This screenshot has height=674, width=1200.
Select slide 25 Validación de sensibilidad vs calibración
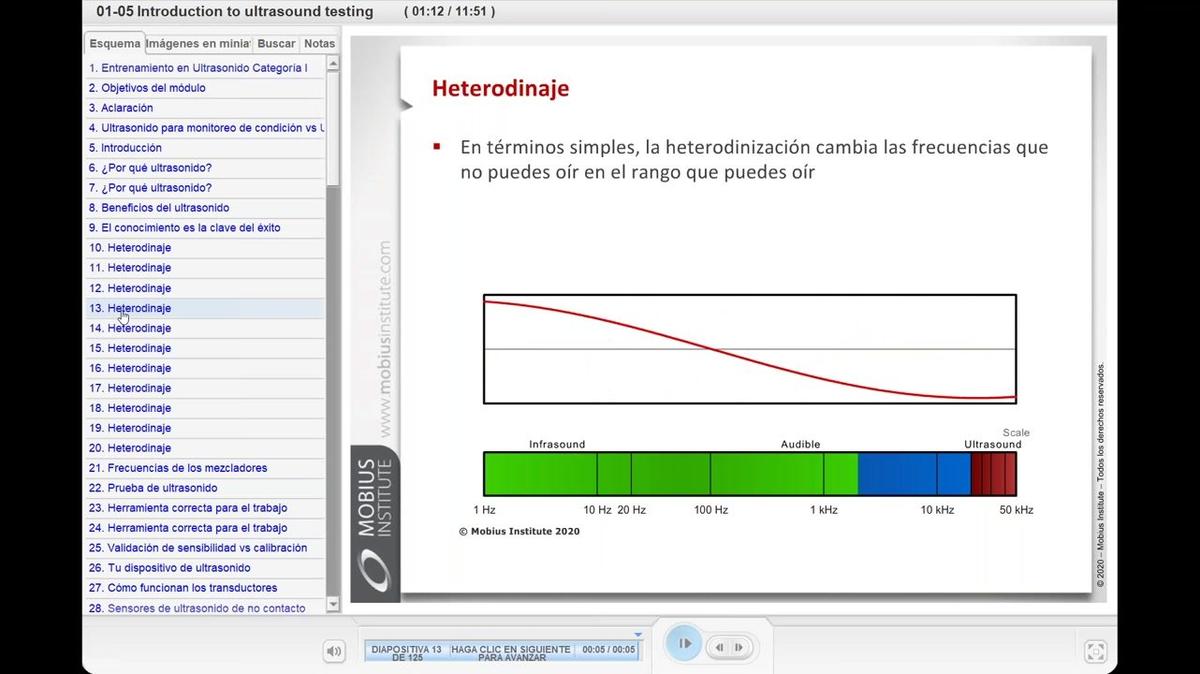[x=205, y=548]
